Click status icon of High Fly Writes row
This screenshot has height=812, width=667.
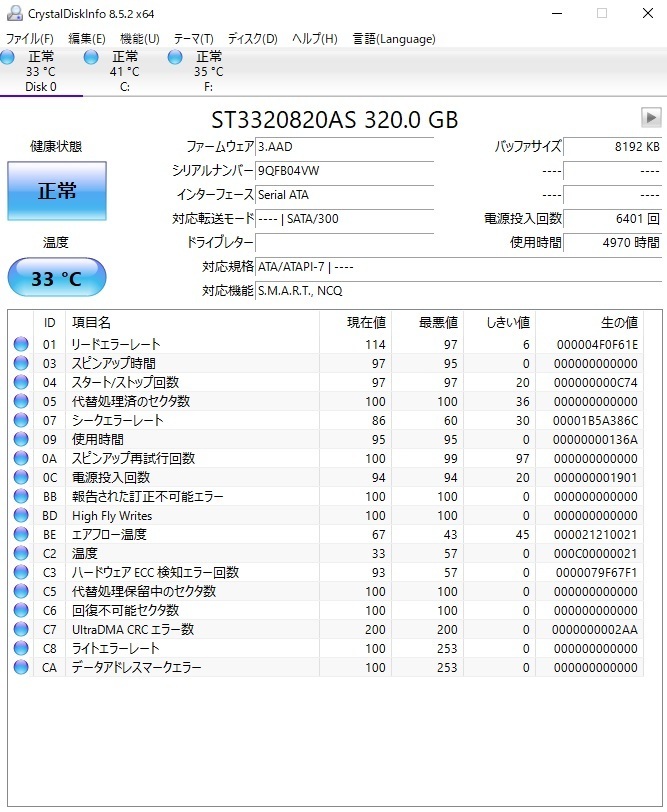[x=21, y=515]
